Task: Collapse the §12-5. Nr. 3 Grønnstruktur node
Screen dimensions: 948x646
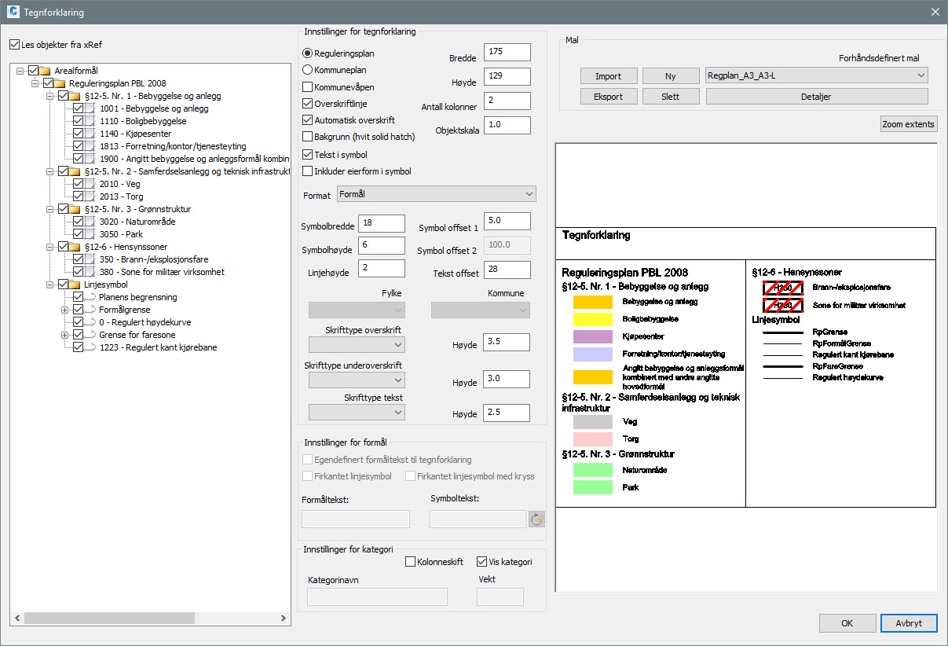Action: pyautogui.click(x=48, y=209)
